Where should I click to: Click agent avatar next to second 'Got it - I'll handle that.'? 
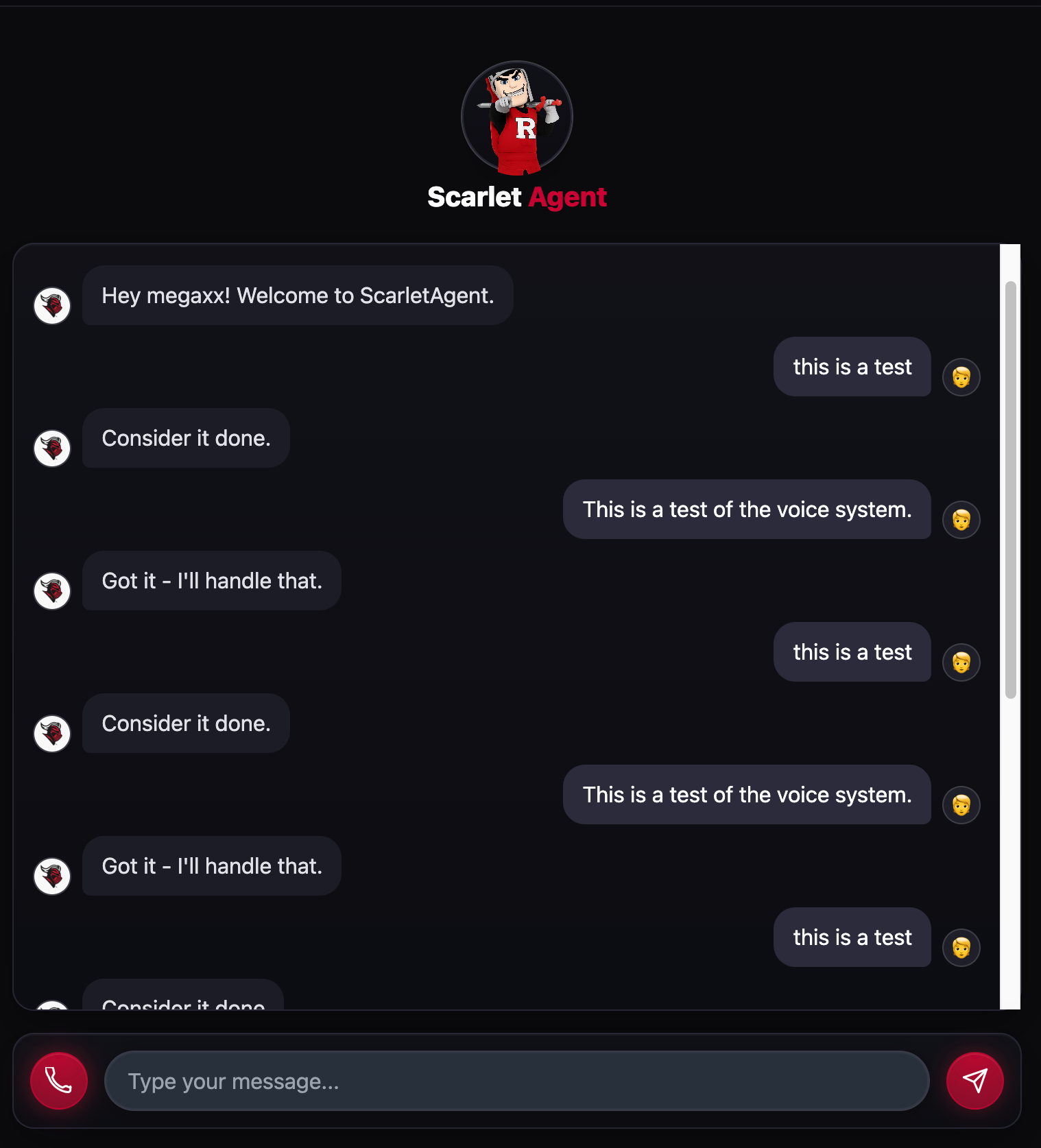click(x=52, y=876)
